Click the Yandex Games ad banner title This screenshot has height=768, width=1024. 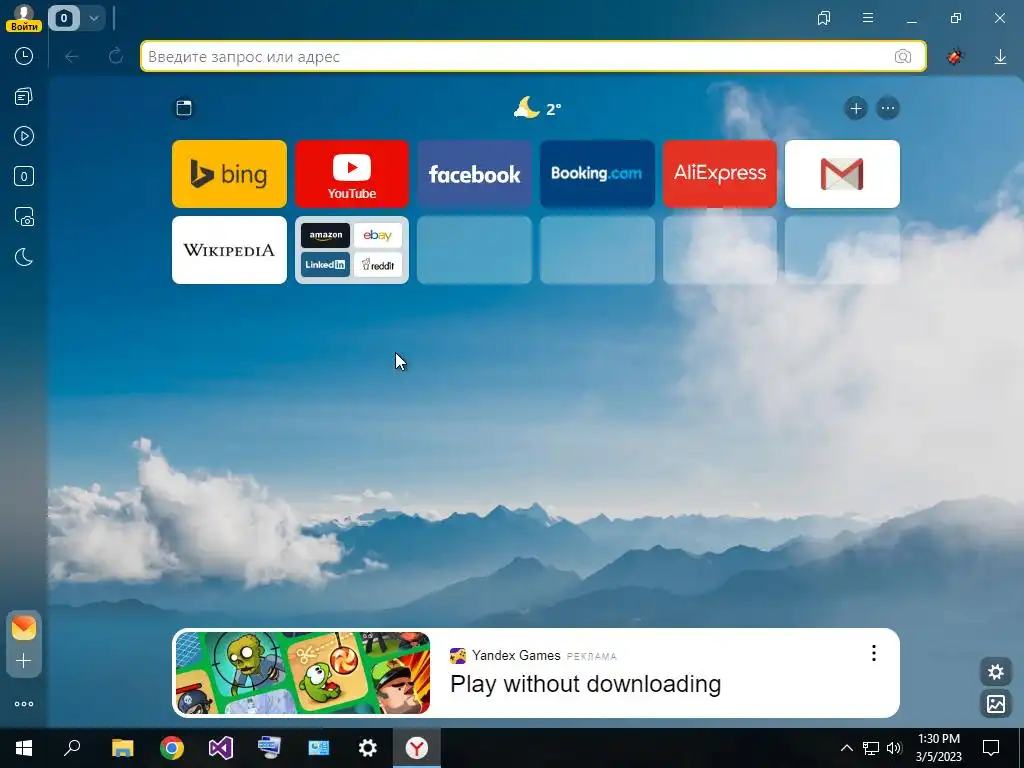pyautogui.click(x=586, y=684)
